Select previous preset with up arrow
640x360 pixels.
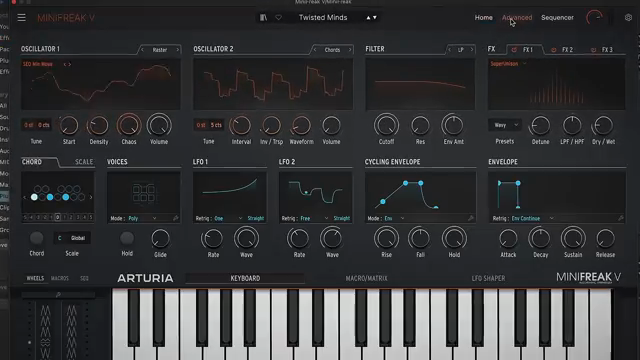(368, 18)
